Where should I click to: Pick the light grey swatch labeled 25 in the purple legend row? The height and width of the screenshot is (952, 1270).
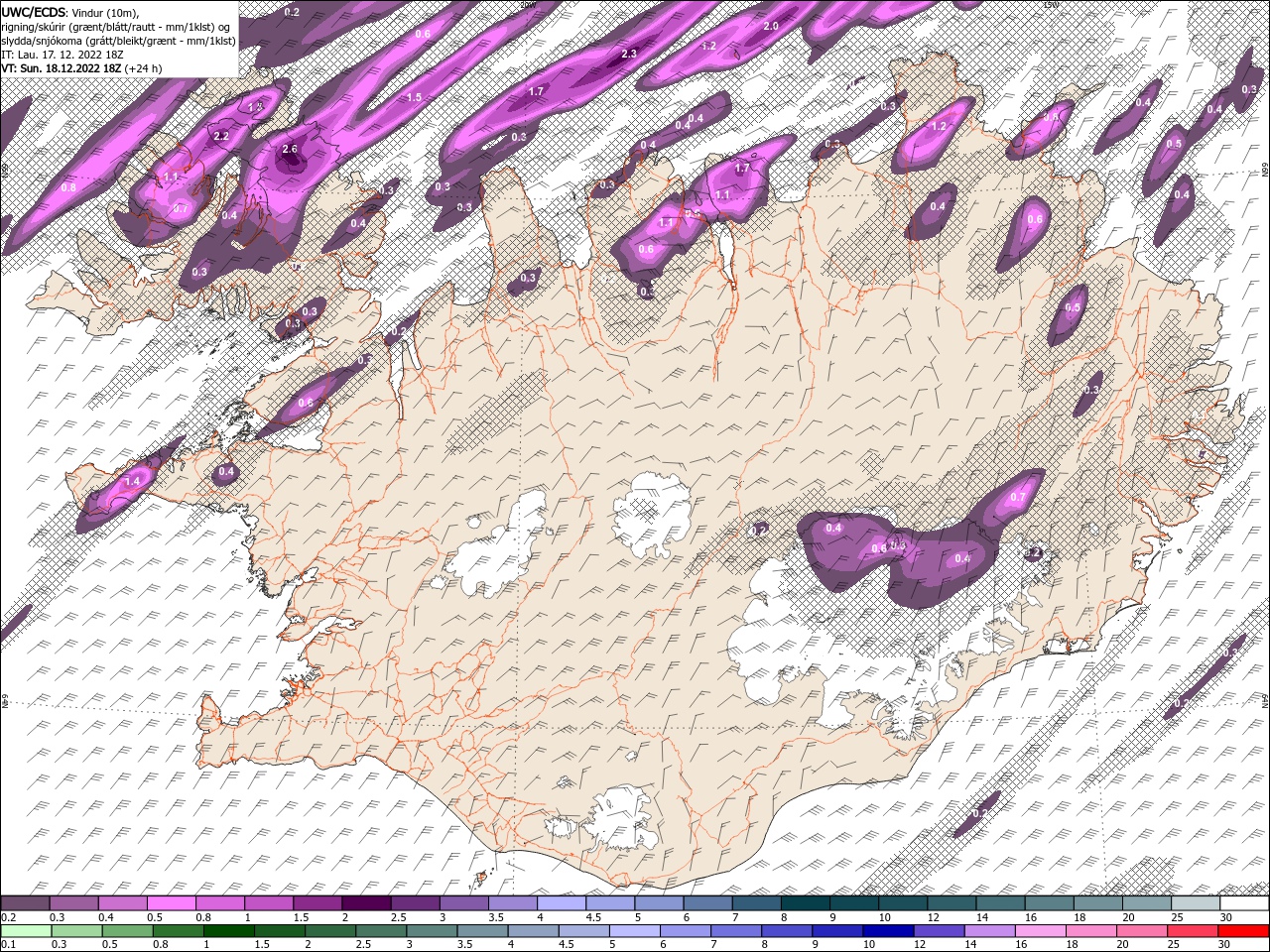pos(1196,903)
